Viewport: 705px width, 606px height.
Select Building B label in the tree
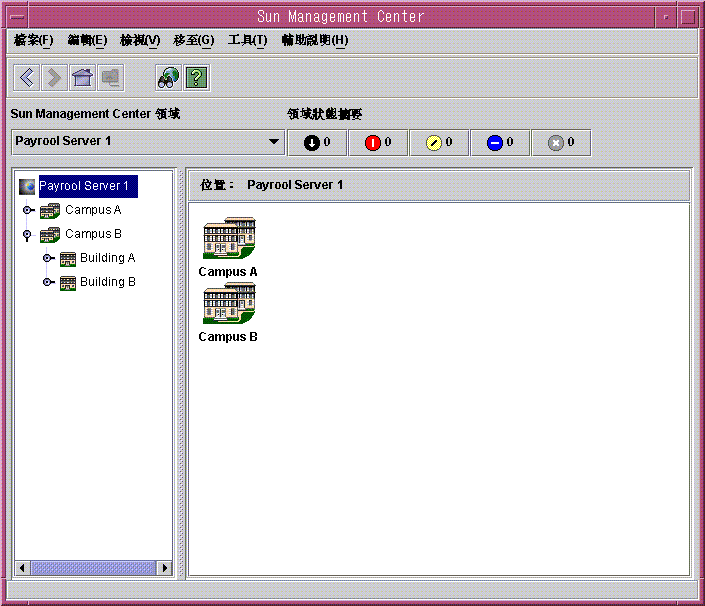pos(108,282)
